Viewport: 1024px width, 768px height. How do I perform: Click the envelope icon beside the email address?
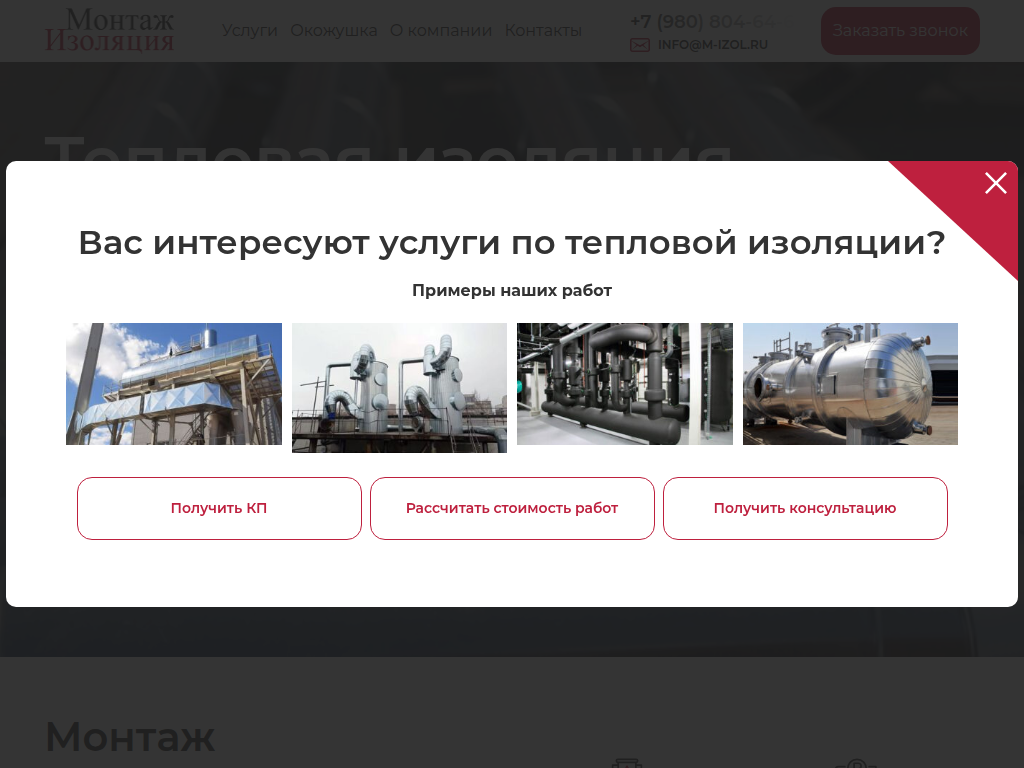(638, 44)
